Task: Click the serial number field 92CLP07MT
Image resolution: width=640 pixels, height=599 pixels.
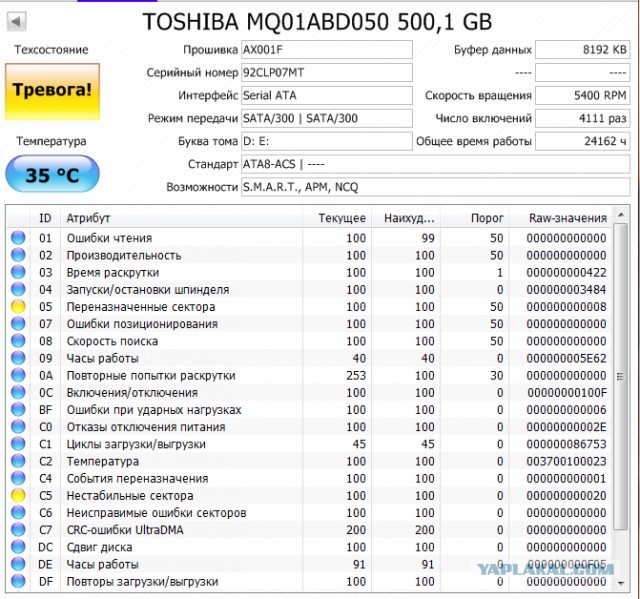Action: [327, 73]
